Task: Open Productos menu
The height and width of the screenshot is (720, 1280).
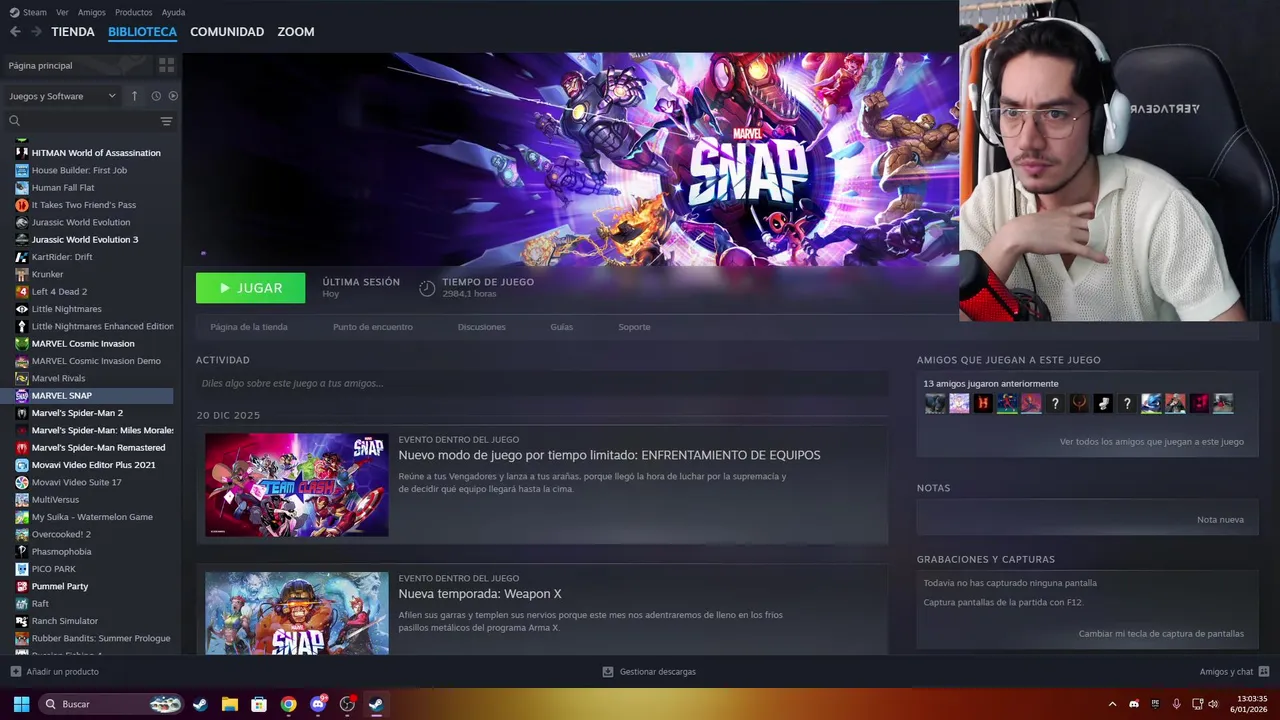Action: (x=134, y=12)
